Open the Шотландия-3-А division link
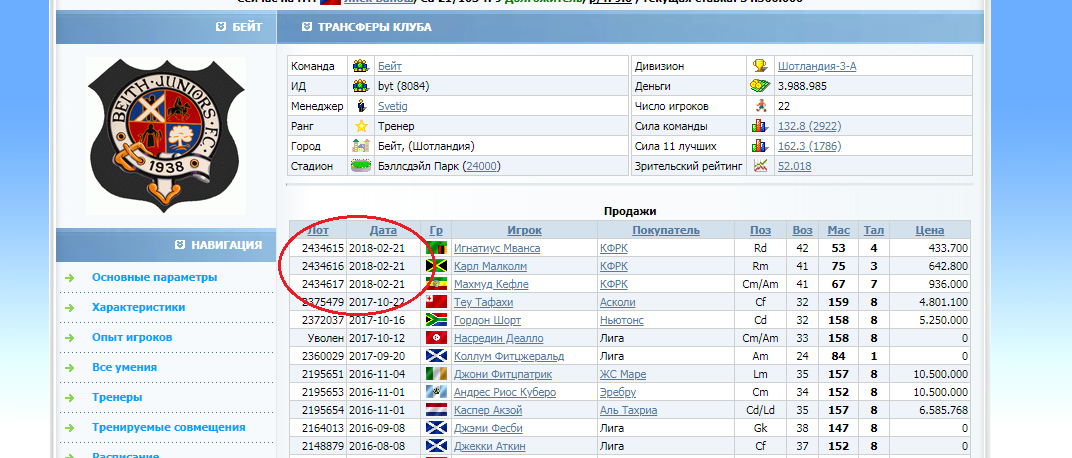This screenshot has height=458, width=1072. pos(816,66)
